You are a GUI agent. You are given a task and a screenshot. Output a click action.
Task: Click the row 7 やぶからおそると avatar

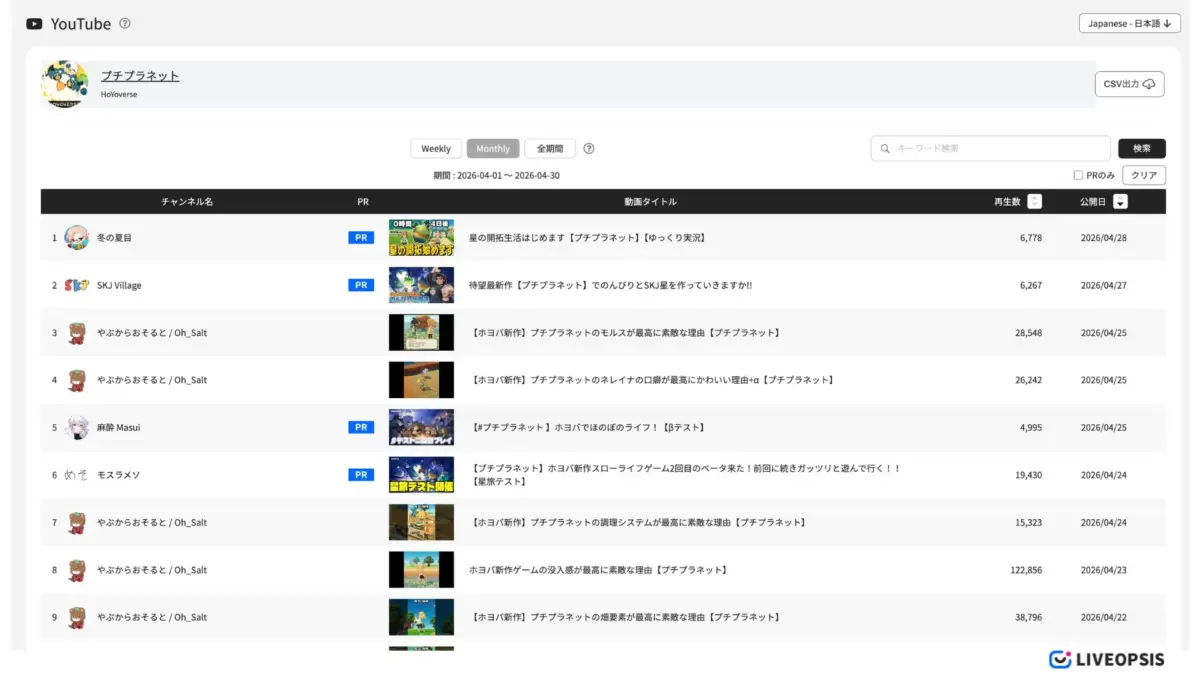77,522
